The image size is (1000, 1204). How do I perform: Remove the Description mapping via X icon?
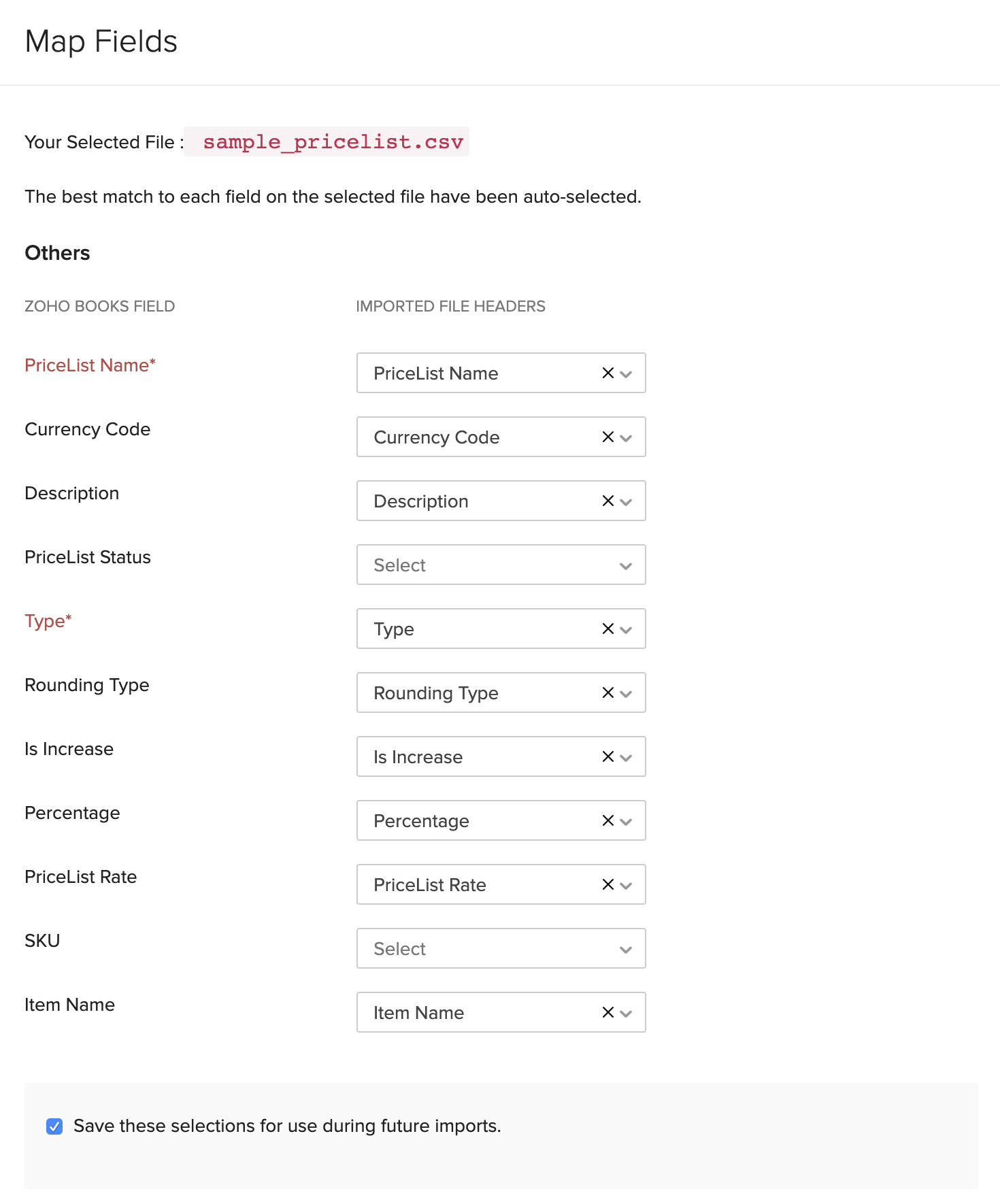tap(608, 501)
